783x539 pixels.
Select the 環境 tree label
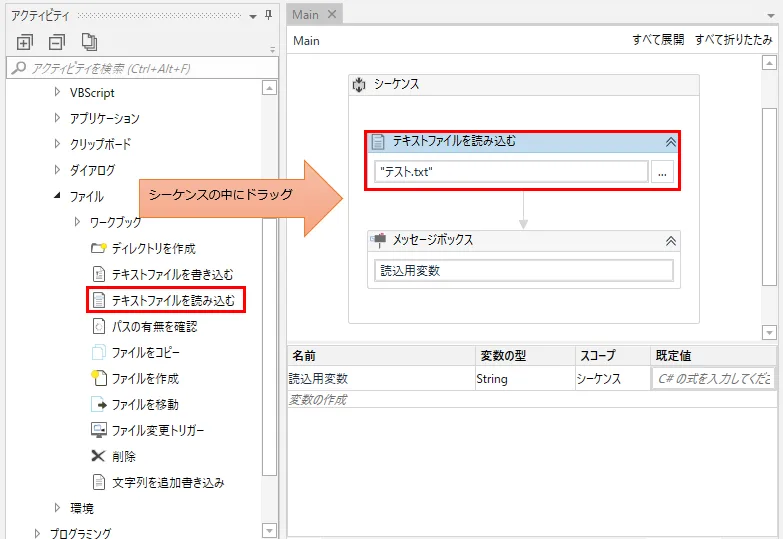coord(82,508)
